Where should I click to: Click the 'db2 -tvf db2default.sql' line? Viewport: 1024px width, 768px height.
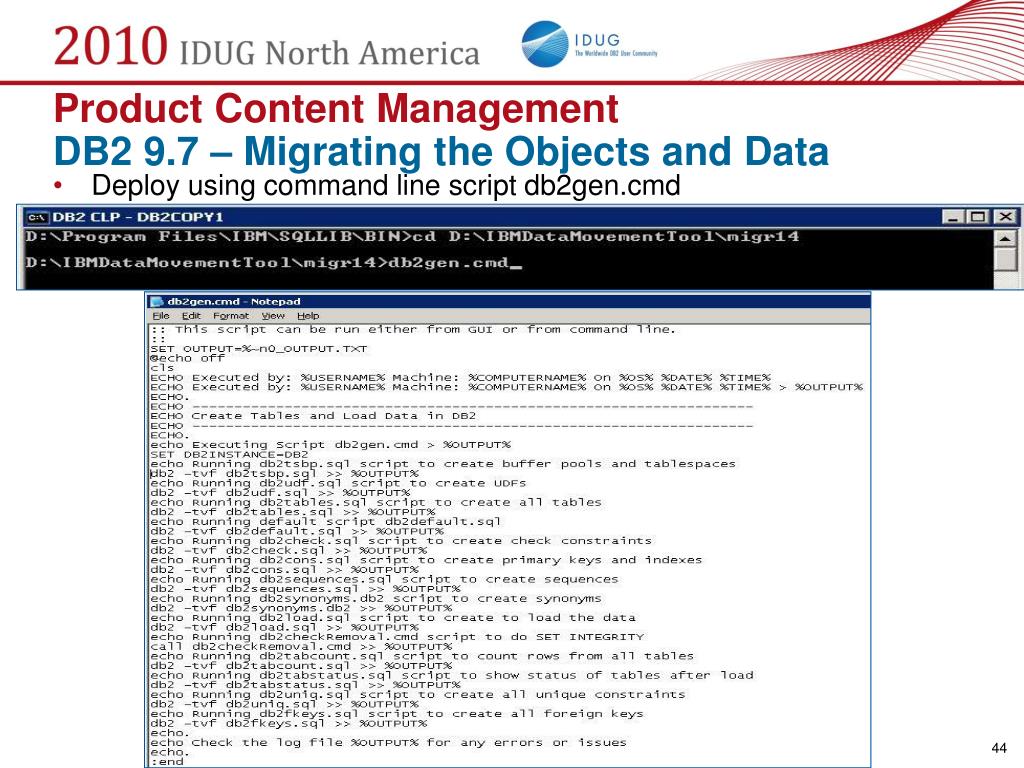coord(296,532)
